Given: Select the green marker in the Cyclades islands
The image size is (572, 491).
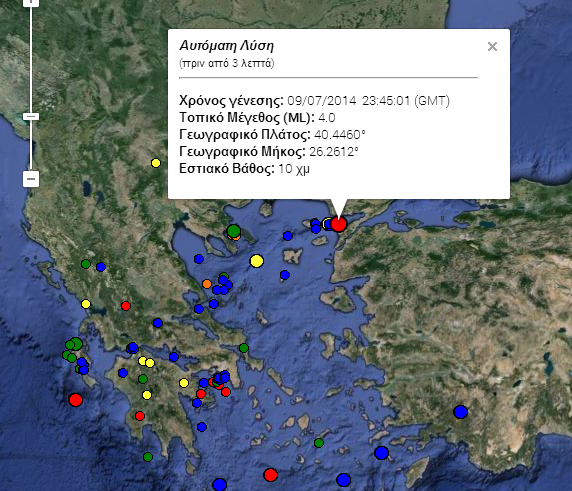Looking at the screenshot, I should pyautogui.click(x=319, y=443).
